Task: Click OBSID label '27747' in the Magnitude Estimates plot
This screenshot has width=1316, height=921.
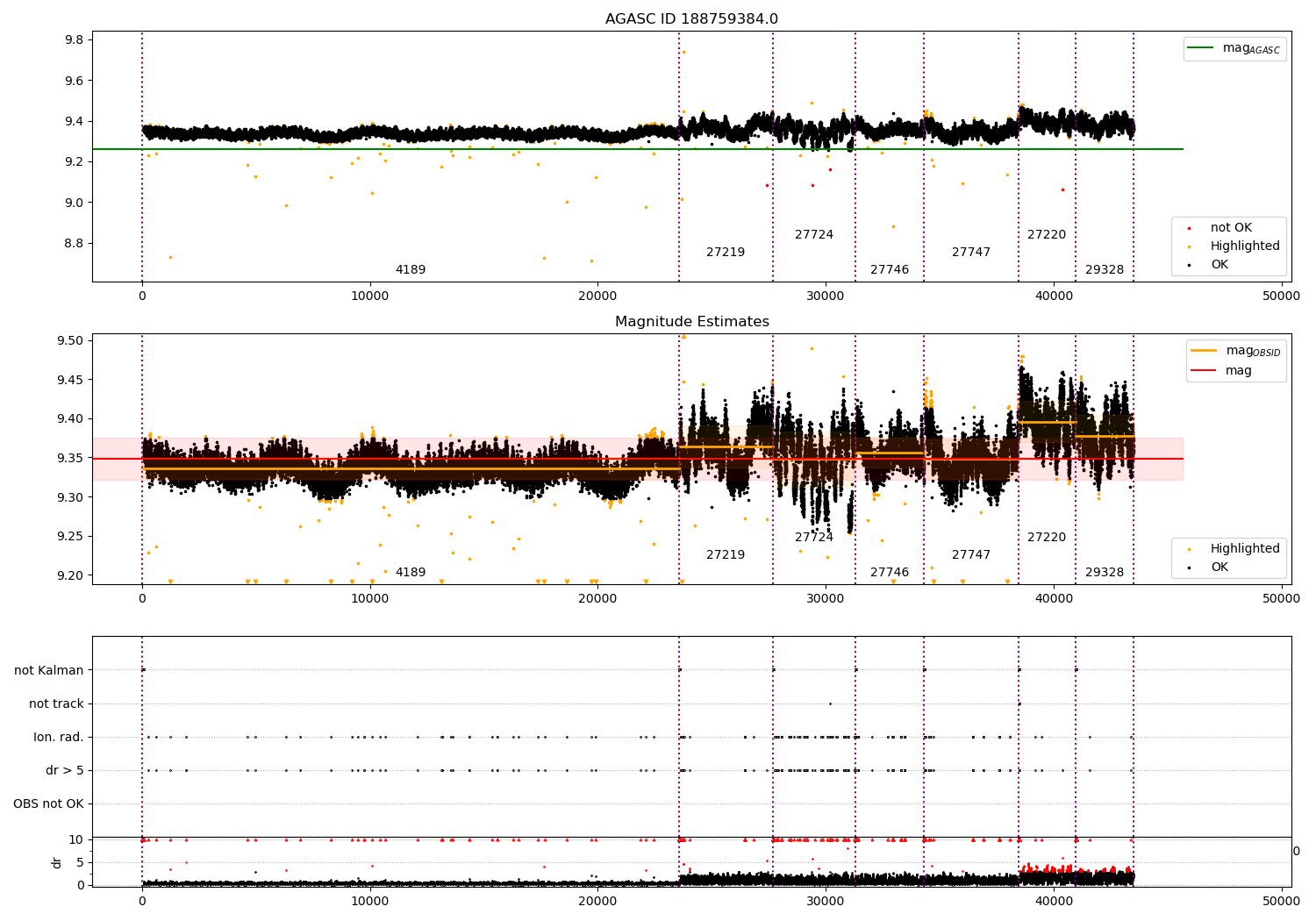Action: click(x=971, y=554)
